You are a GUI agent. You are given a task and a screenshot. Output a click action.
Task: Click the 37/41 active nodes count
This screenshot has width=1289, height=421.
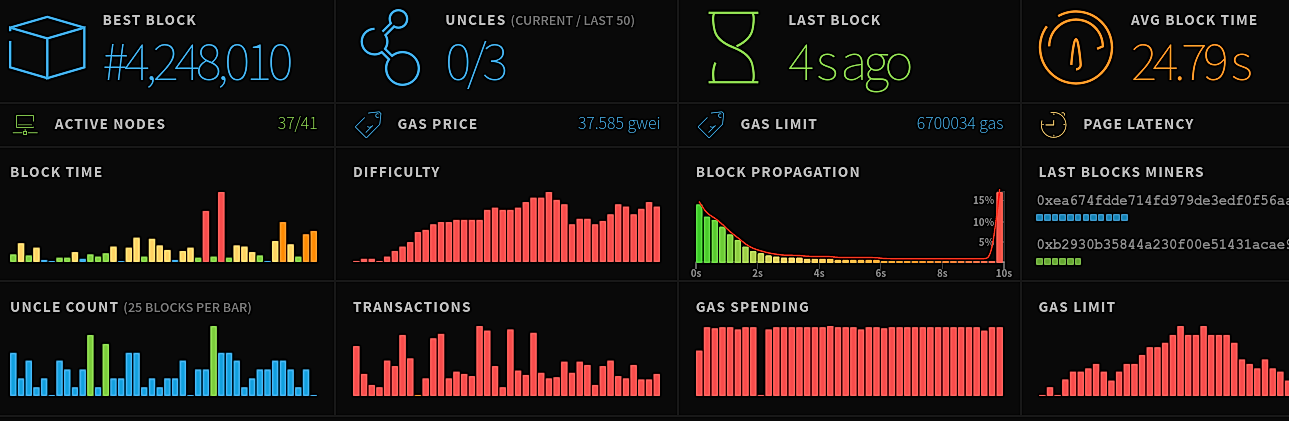(x=298, y=124)
